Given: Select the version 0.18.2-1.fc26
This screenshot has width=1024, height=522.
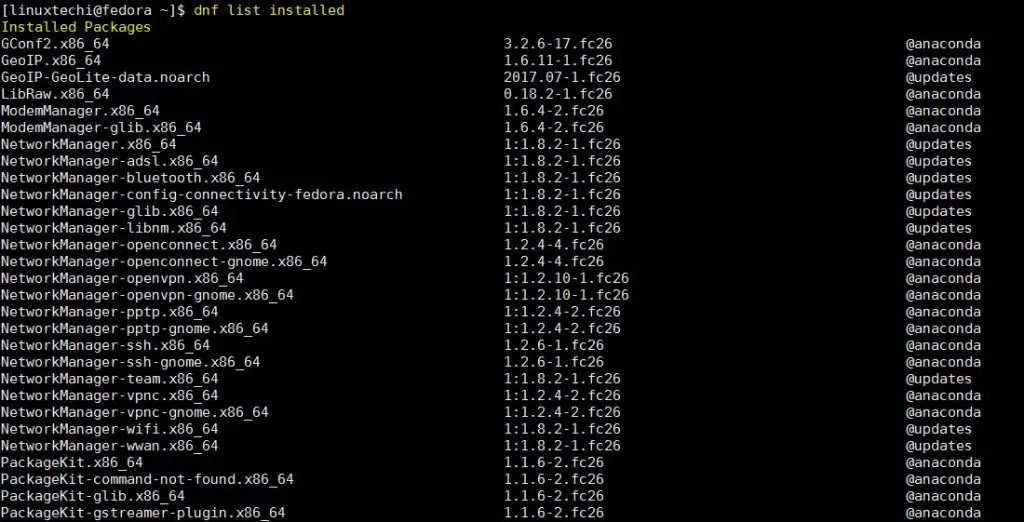Looking at the screenshot, I should tap(558, 95).
